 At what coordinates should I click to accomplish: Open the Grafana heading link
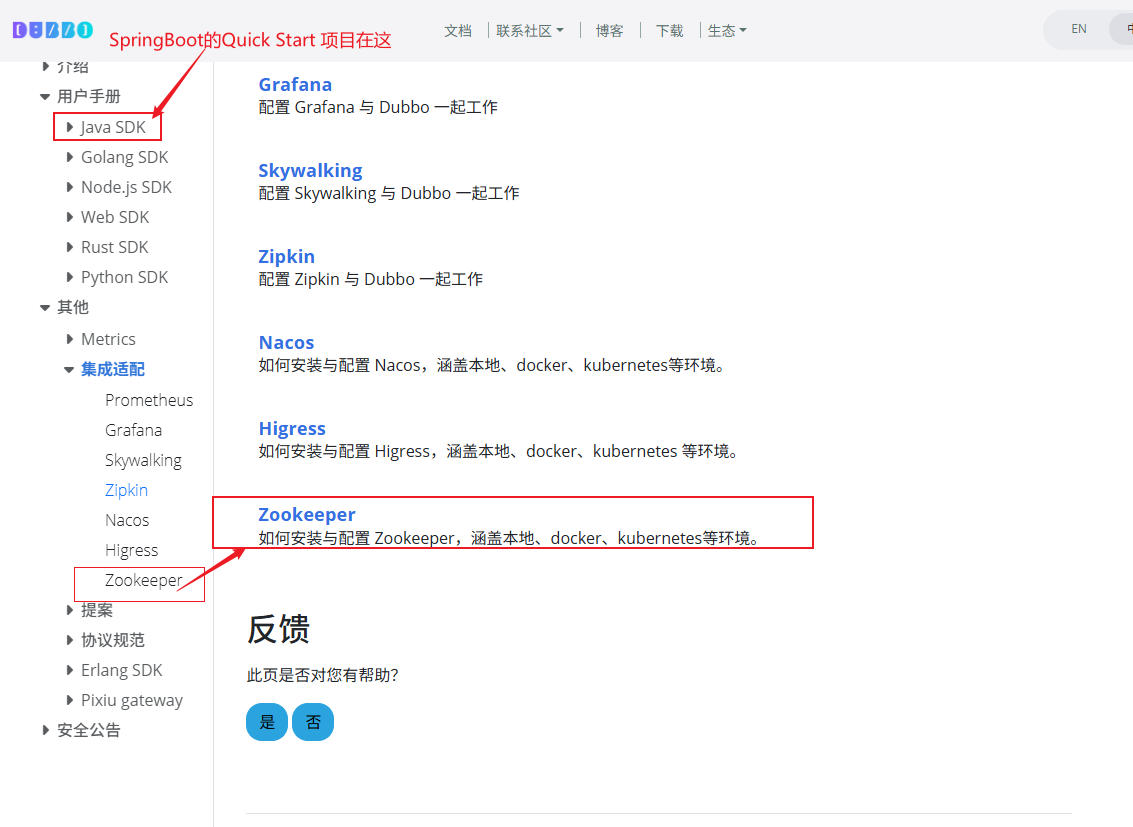coord(295,85)
